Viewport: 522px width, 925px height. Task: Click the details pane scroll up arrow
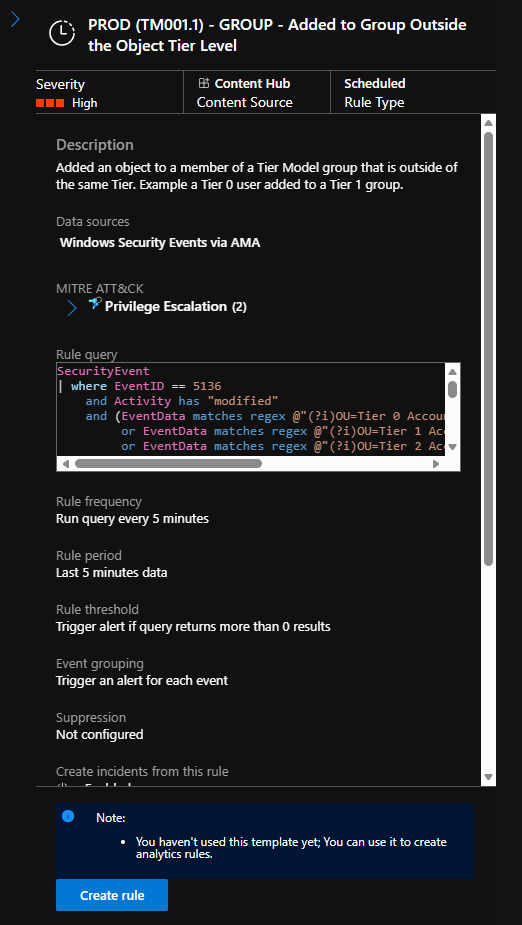pos(488,123)
